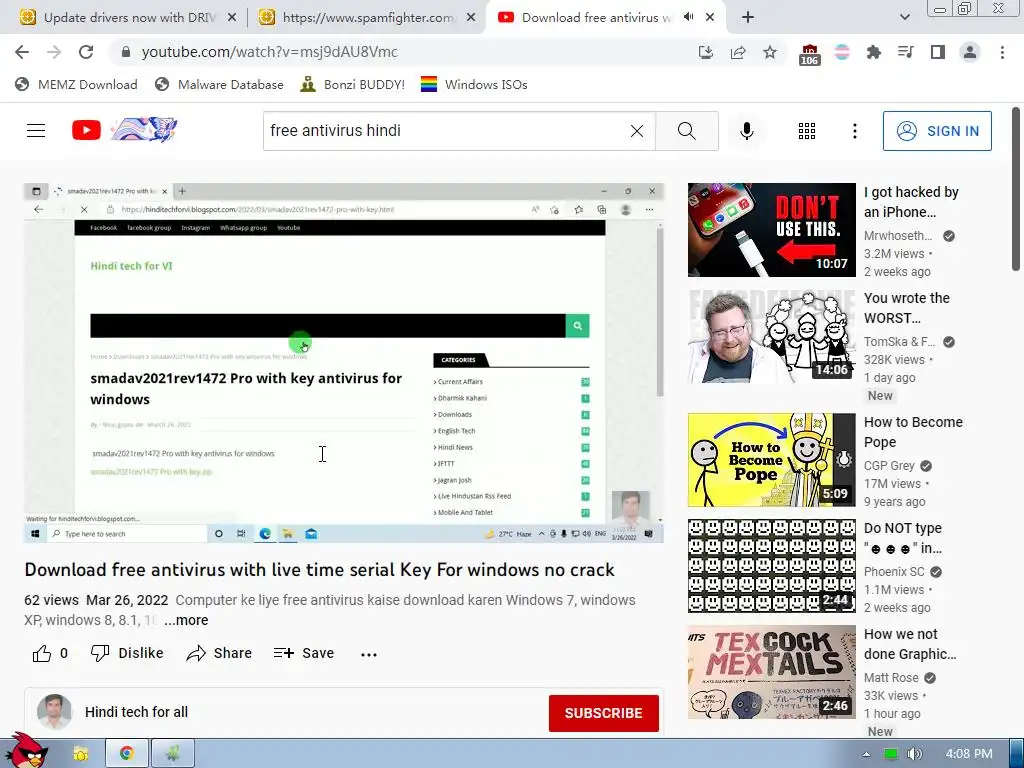
Task: Open YouTube settings three-dot menu
Action: (x=854, y=131)
